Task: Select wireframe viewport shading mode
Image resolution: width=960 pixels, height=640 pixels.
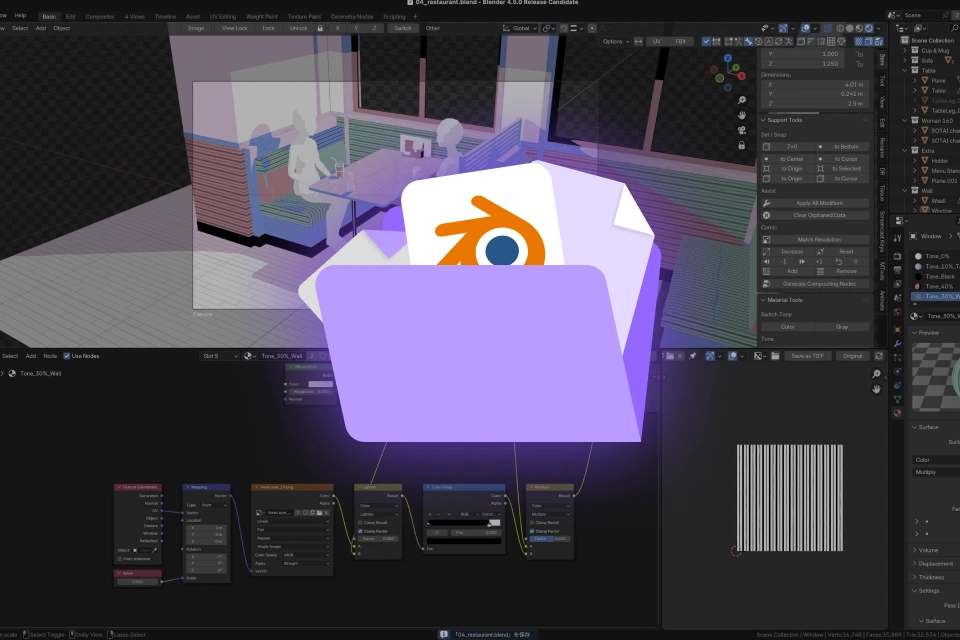Action: point(839,28)
